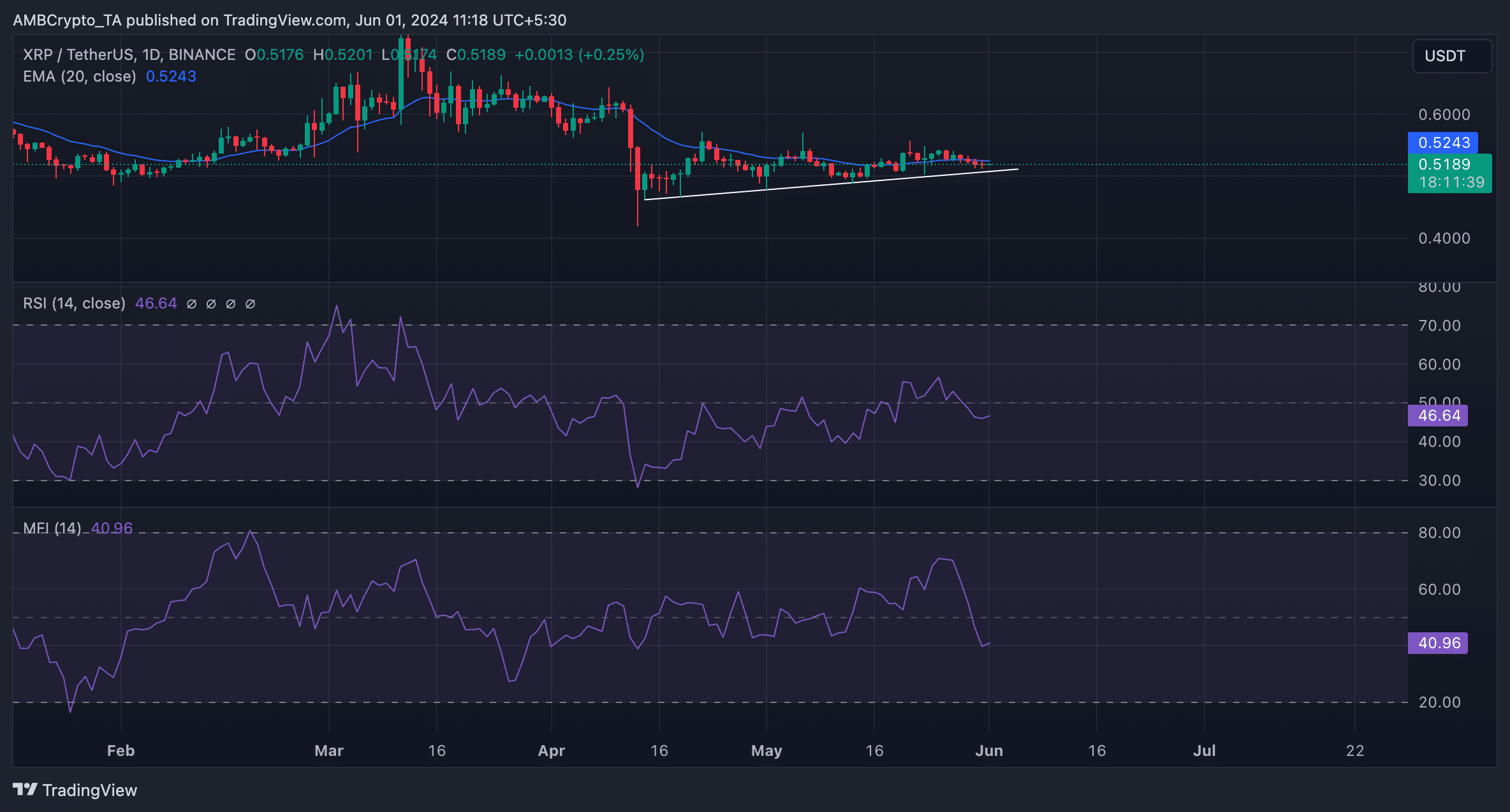
Task: Click the MFI value 40.96 in legend
Action: 112,528
